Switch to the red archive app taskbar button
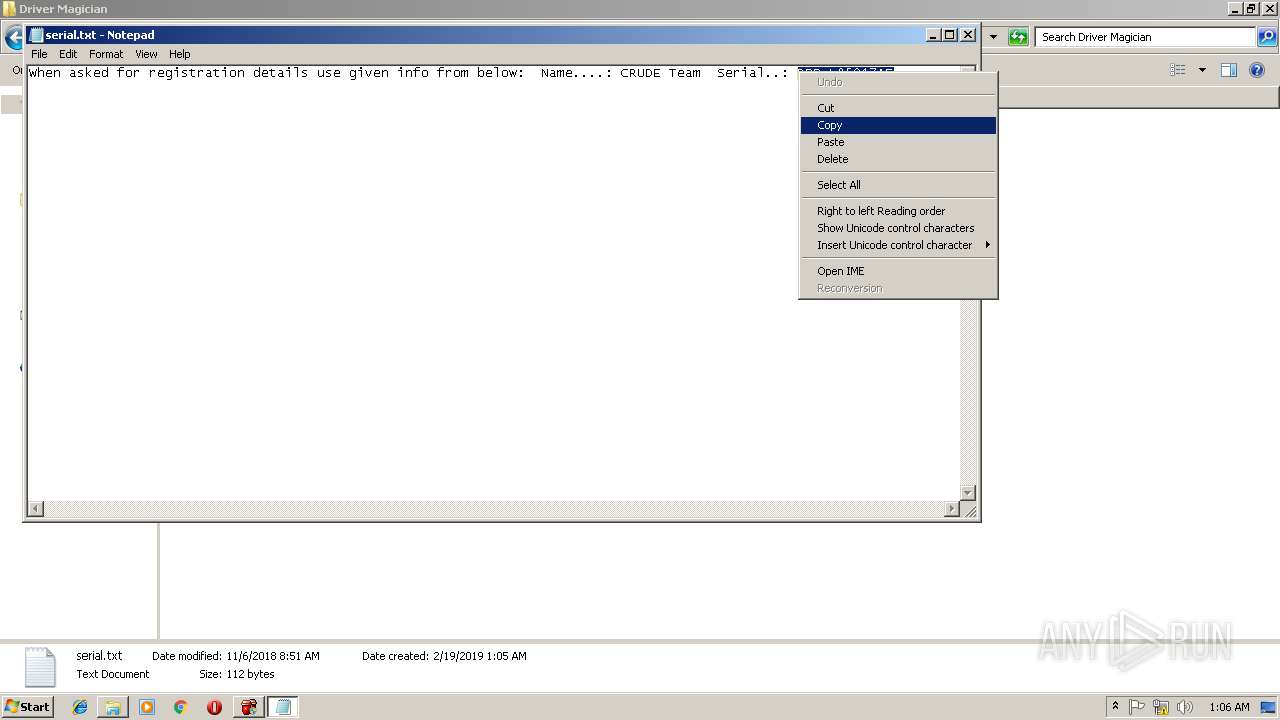Viewport: 1280px width, 720px height. coord(248,707)
